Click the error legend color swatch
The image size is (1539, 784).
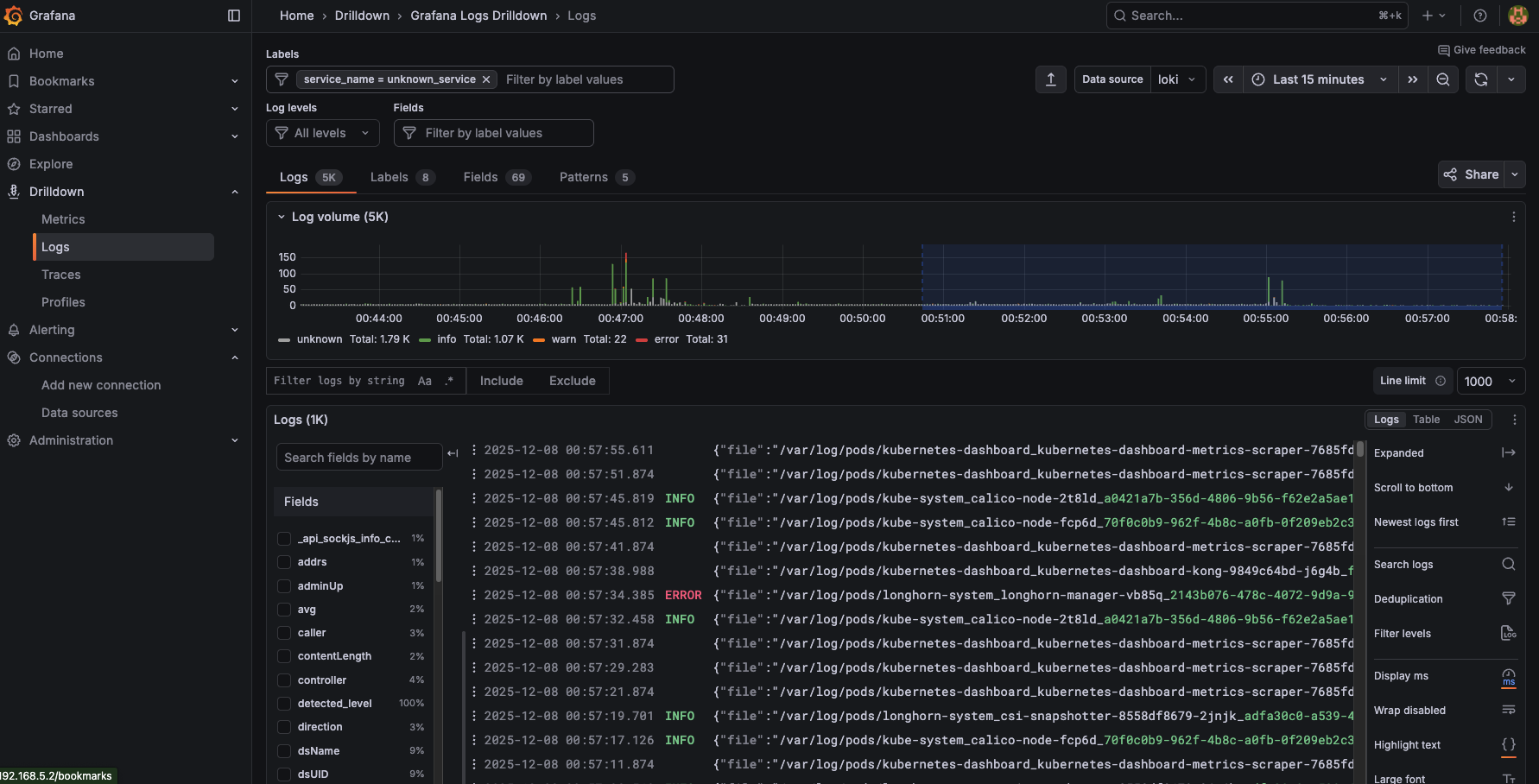642,340
